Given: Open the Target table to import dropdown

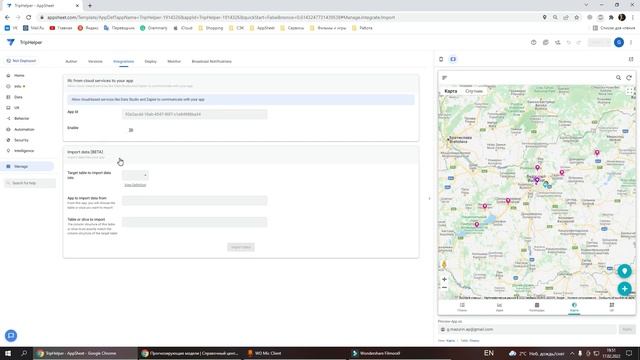Looking at the screenshot, I should [135, 176].
